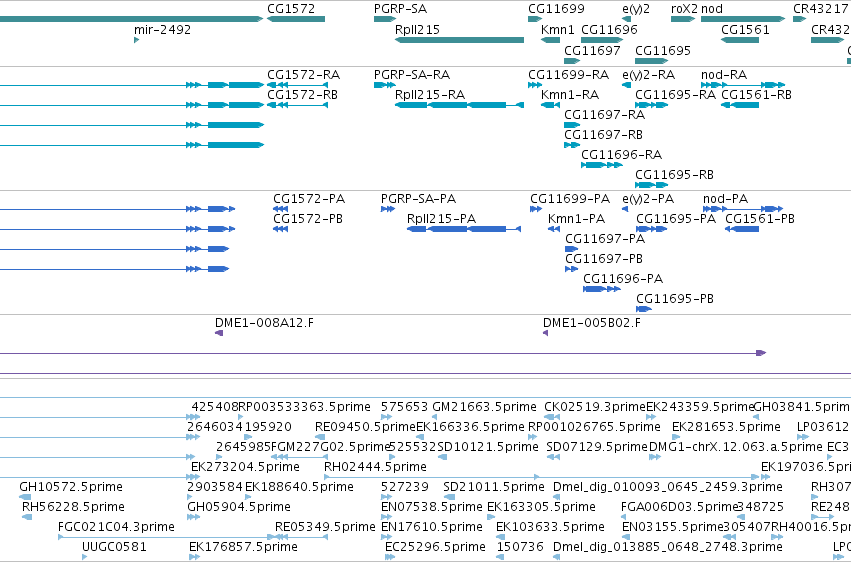Click the CG11697 gene label
This screenshot has height=562, width=851.
pos(592,50)
